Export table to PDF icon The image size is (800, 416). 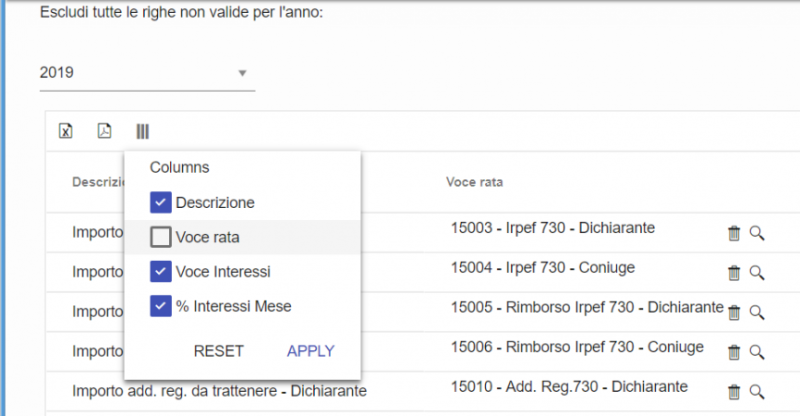click(x=104, y=131)
